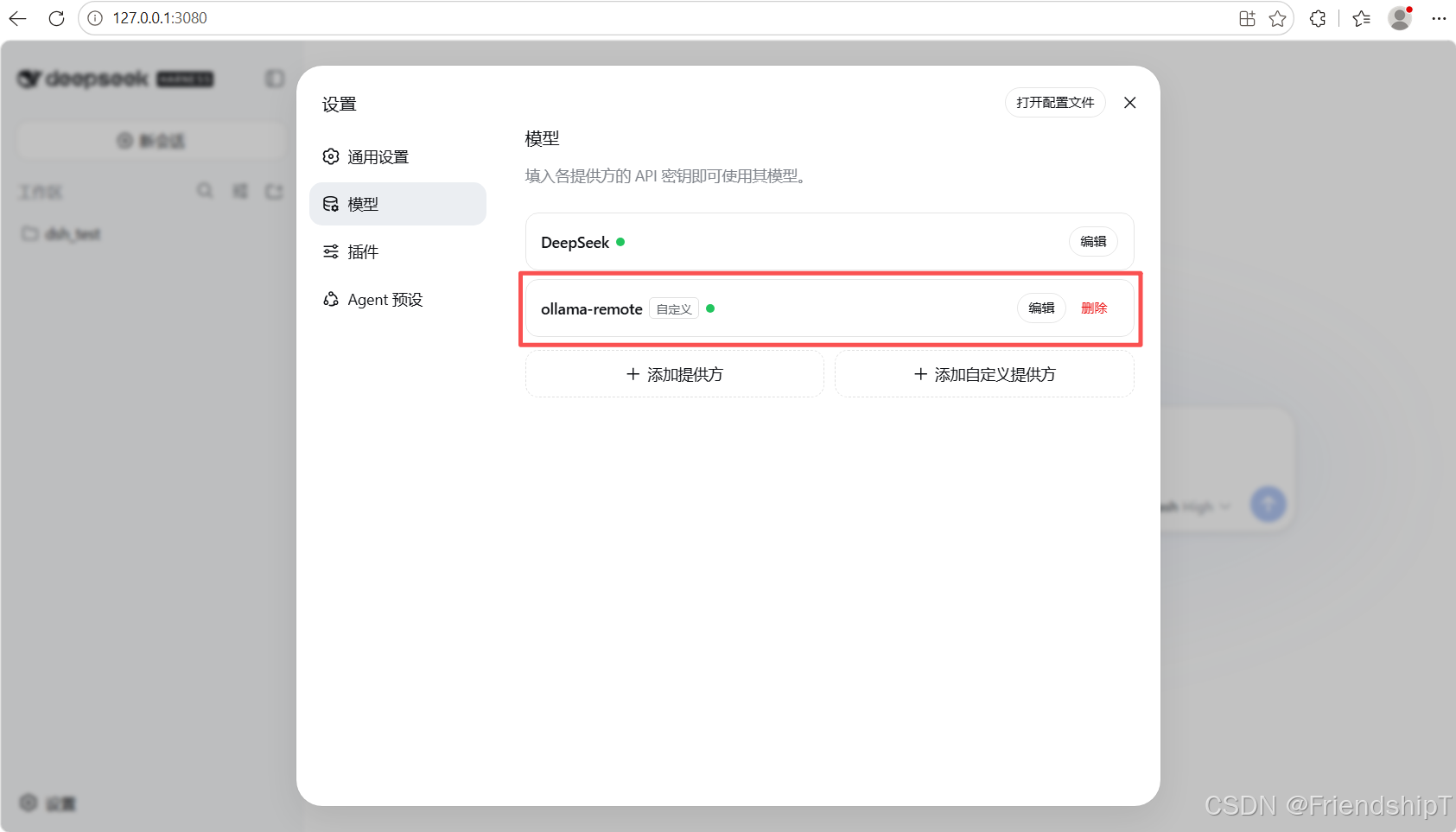Click the 设置 dialog title
The image size is (1456, 832).
(340, 104)
